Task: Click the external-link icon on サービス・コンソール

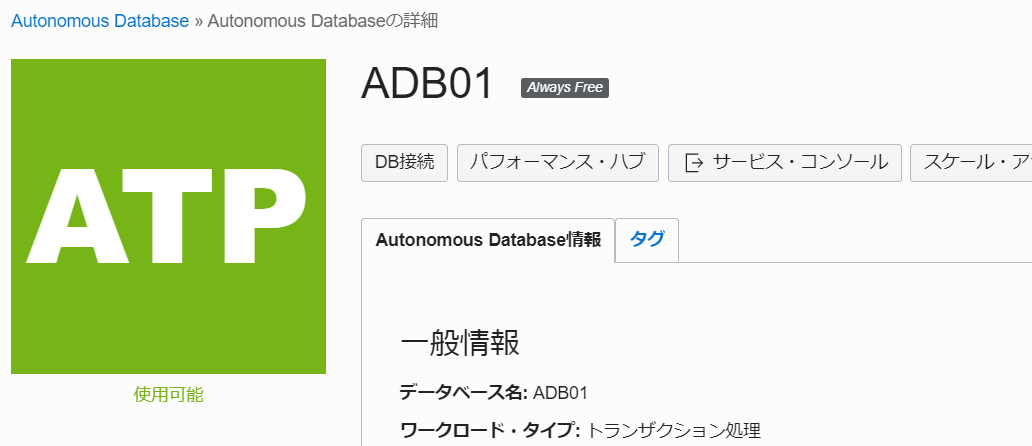Action: pyautogui.click(x=694, y=162)
